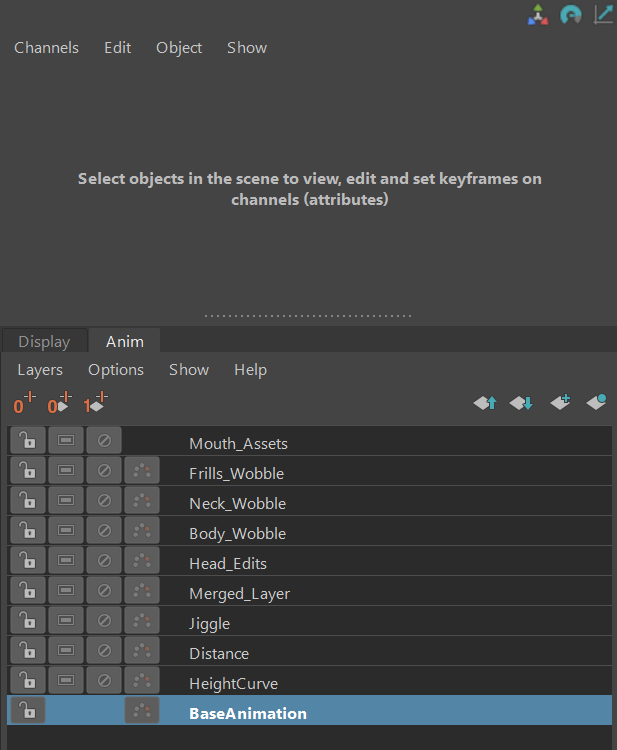The height and width of the screenshot is (750, 617).
Task: Mute the Mouth_Assets layer
Action: coord(104,440)
